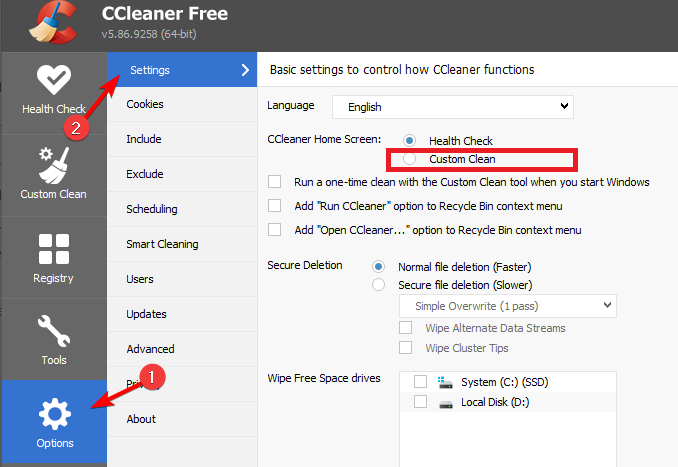Image resolution: width=678 pixels, height=467 pixels.
Task: Open the Registry grid icon
Action: coord(54,249)
